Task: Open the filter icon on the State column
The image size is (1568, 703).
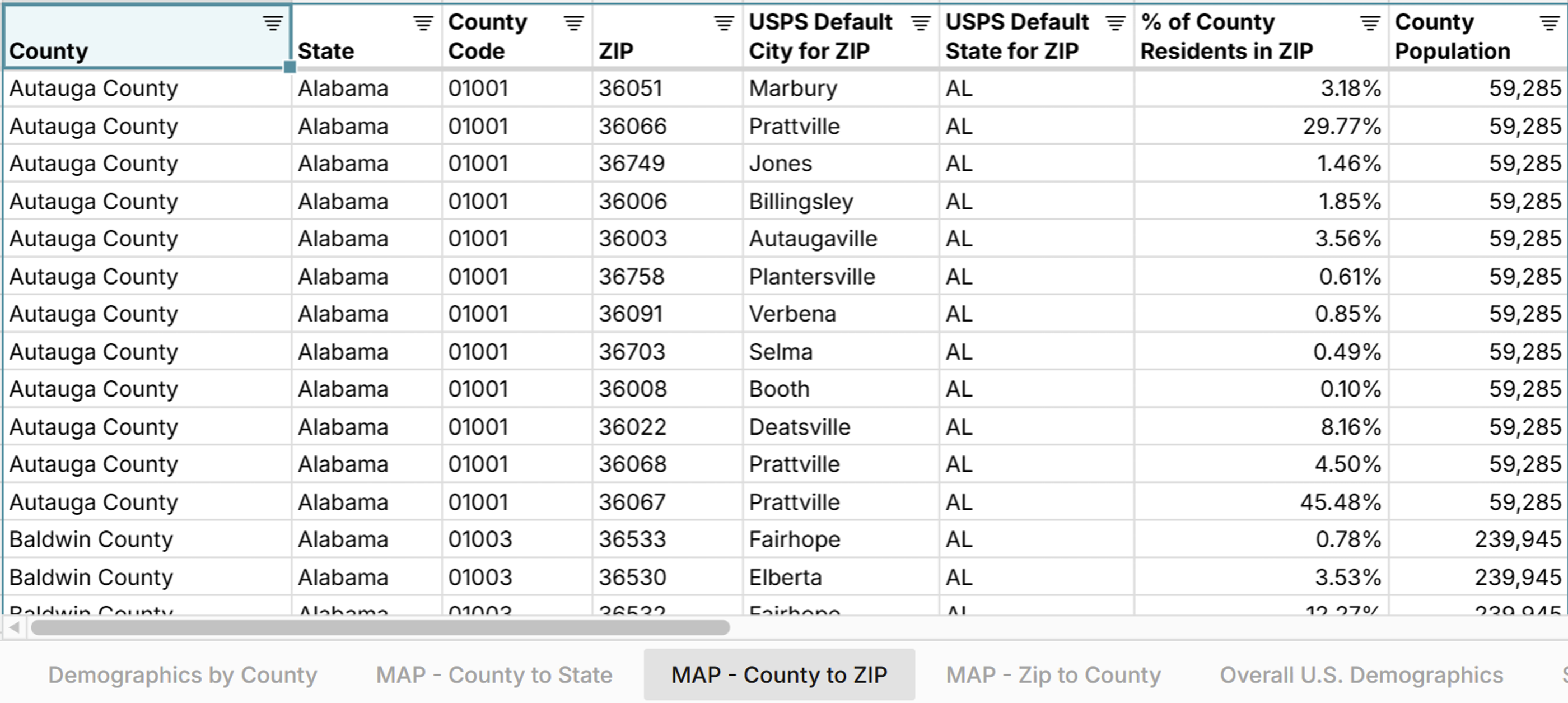Action: point(421,22)
